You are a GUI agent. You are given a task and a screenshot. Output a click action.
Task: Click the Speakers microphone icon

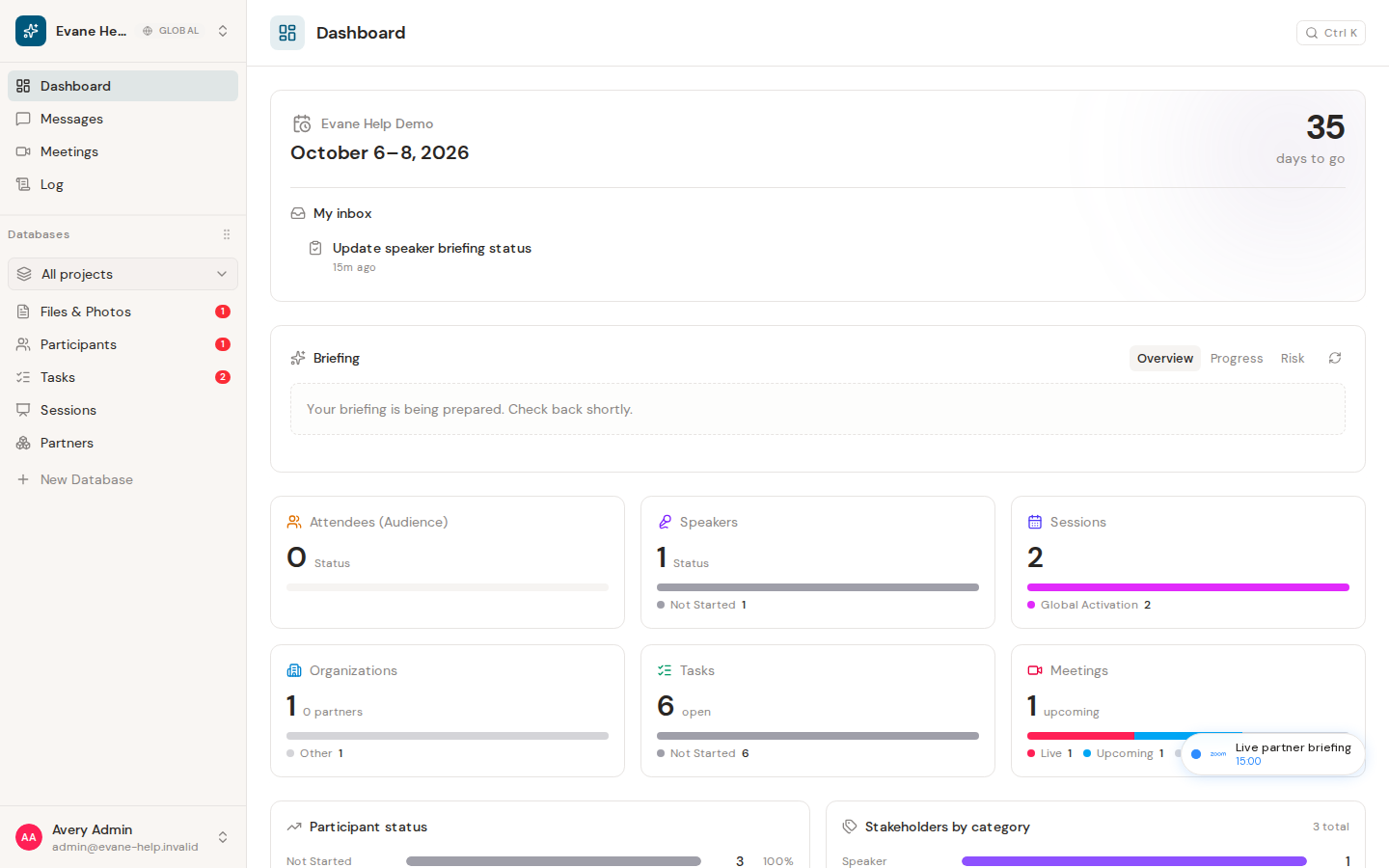point(665,522)
